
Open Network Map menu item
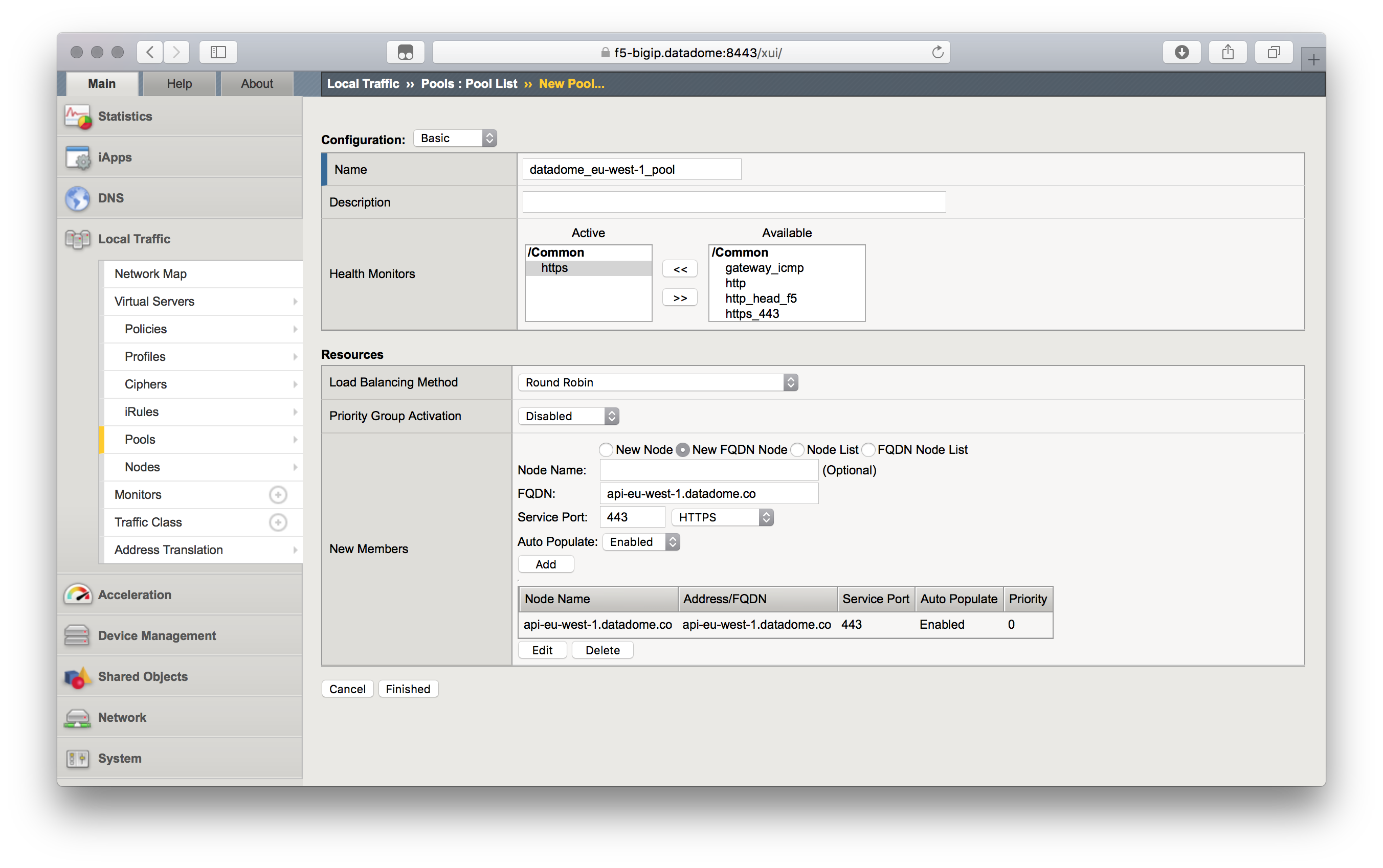[x=203, y=275]
